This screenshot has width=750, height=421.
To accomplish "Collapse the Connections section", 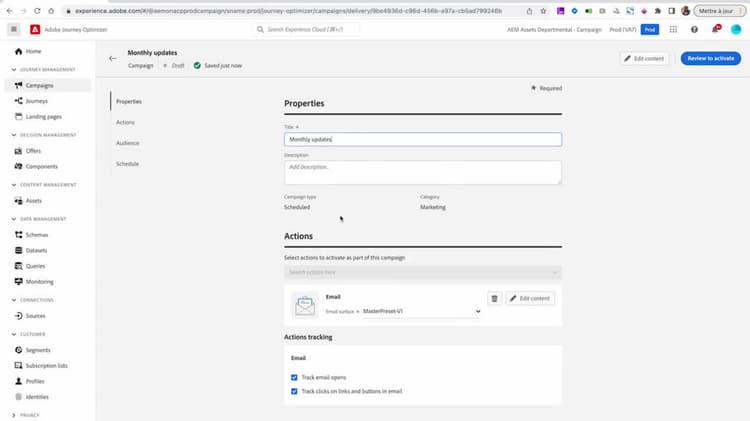I will click(14, 300).
